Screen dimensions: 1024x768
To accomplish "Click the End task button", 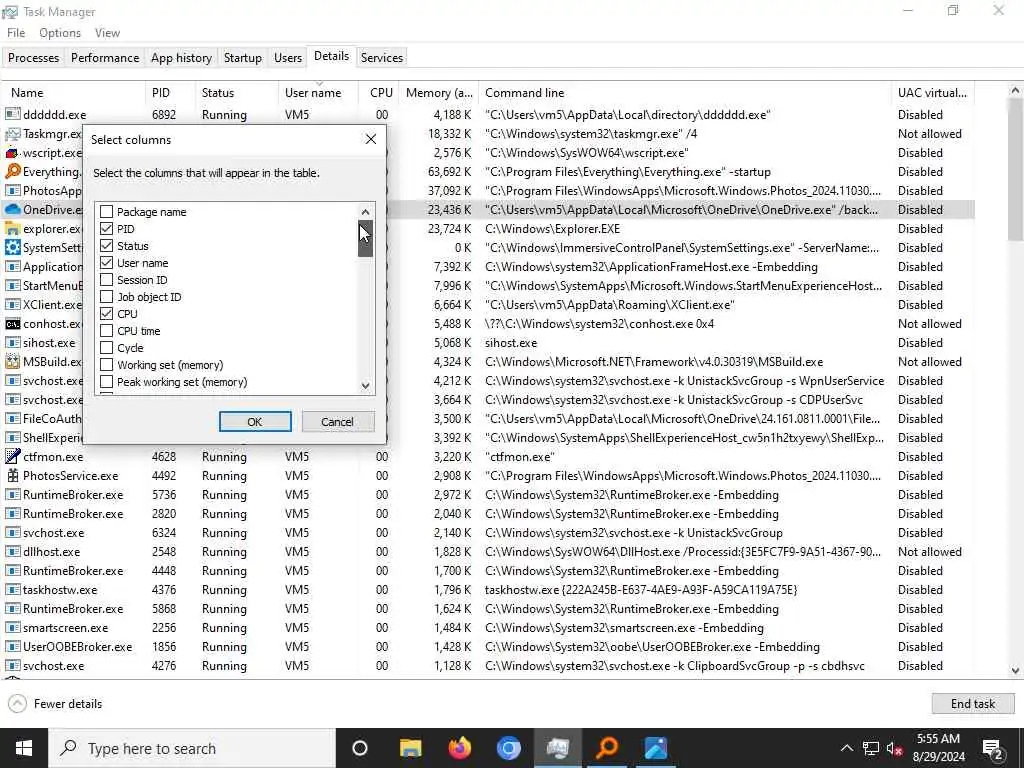I will point(972,703).
